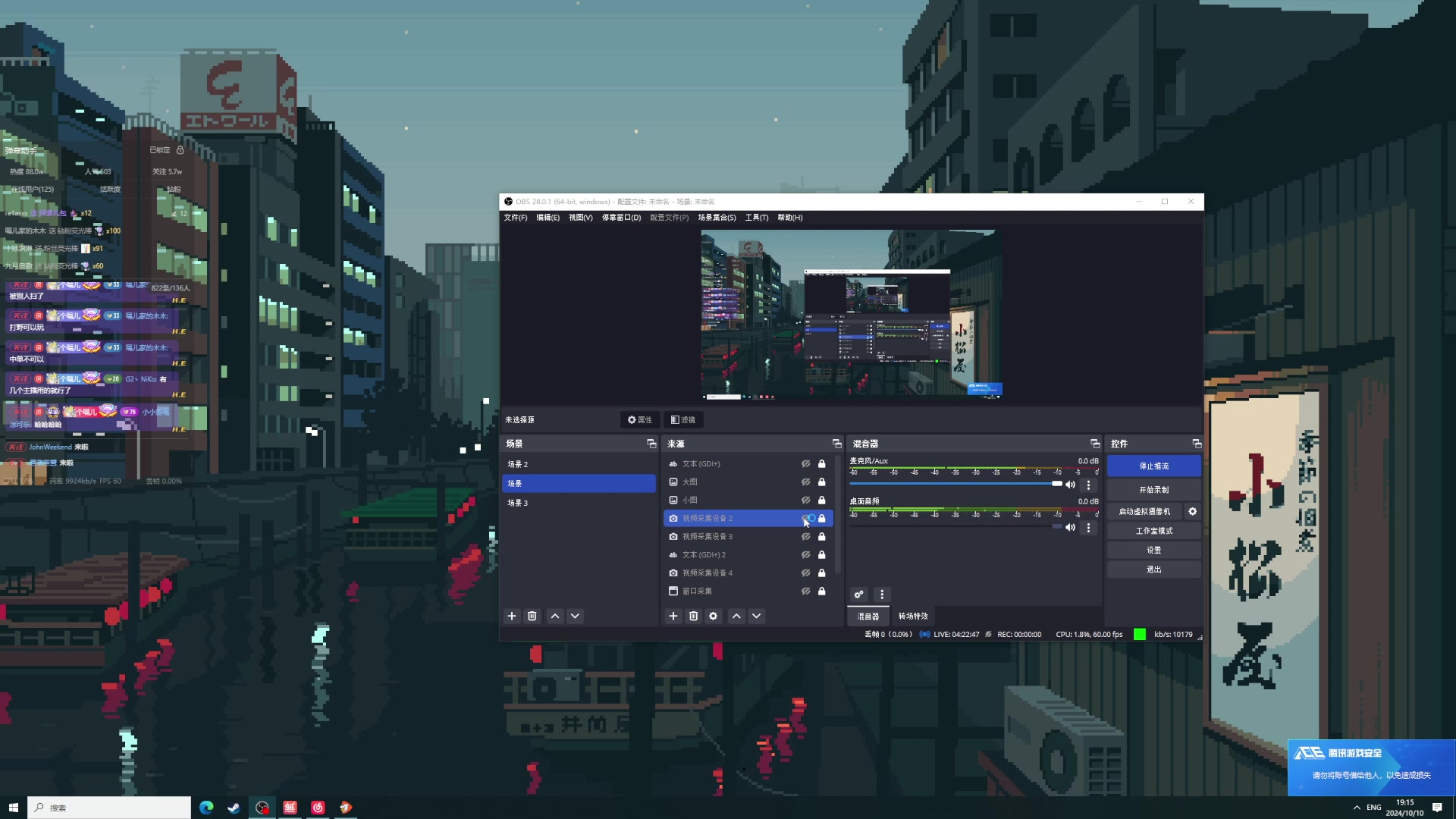Image resolution: width=1456 pixels, height=819 pixels.
Task: Open the 停靠窗口(D) menu
Action: click(x=622, y=218)
